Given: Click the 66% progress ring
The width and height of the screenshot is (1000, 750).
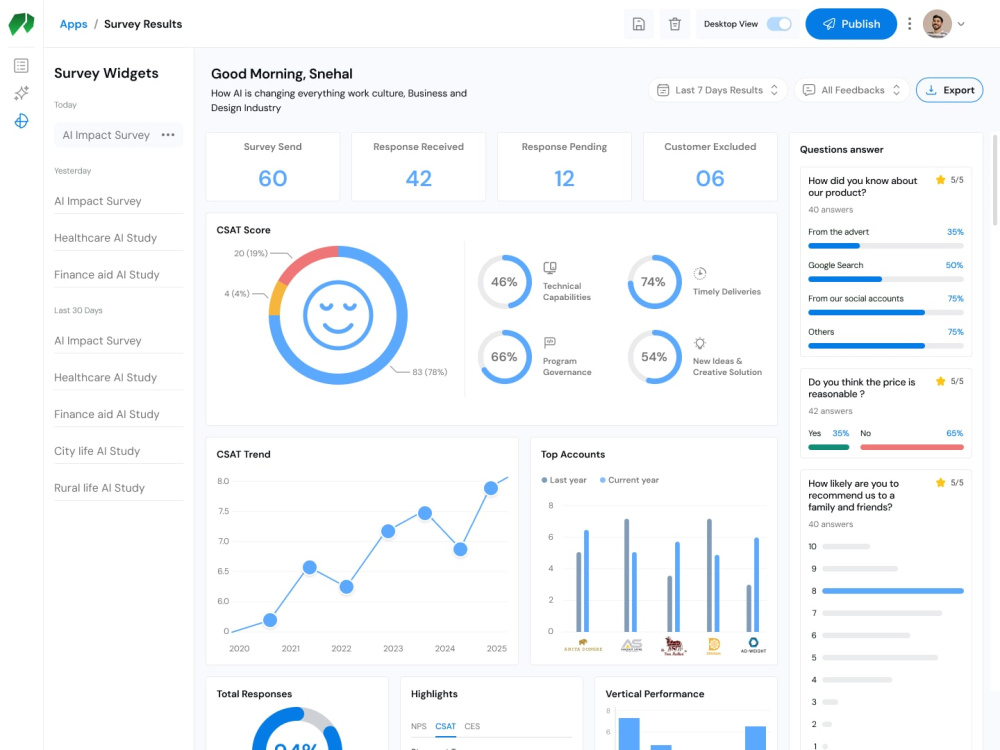Looking at the screenshot, I should [x=504, y=357].
